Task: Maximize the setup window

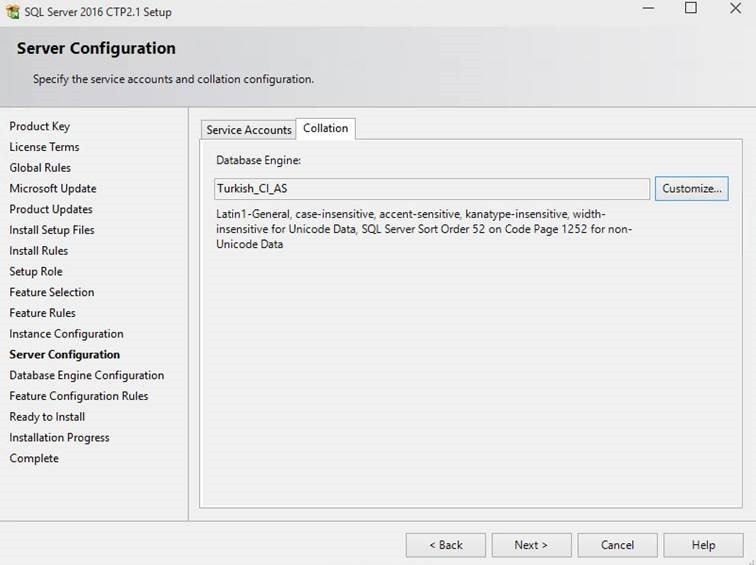Action: pyautogui.click(x=691, y=8)
